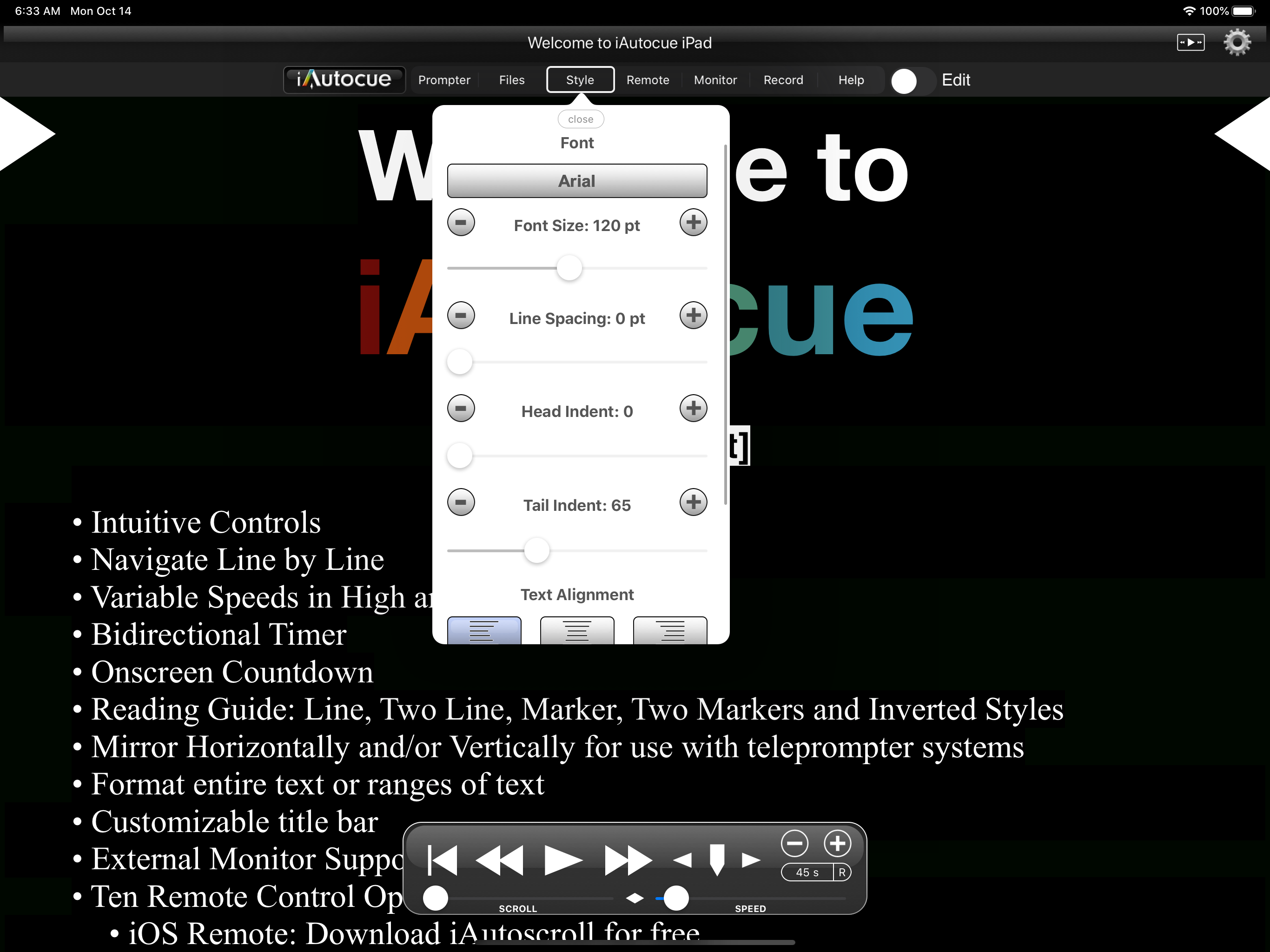Rewind the prompter script
This screenshot has height=952, width=1270.
[x=500, y=860]
